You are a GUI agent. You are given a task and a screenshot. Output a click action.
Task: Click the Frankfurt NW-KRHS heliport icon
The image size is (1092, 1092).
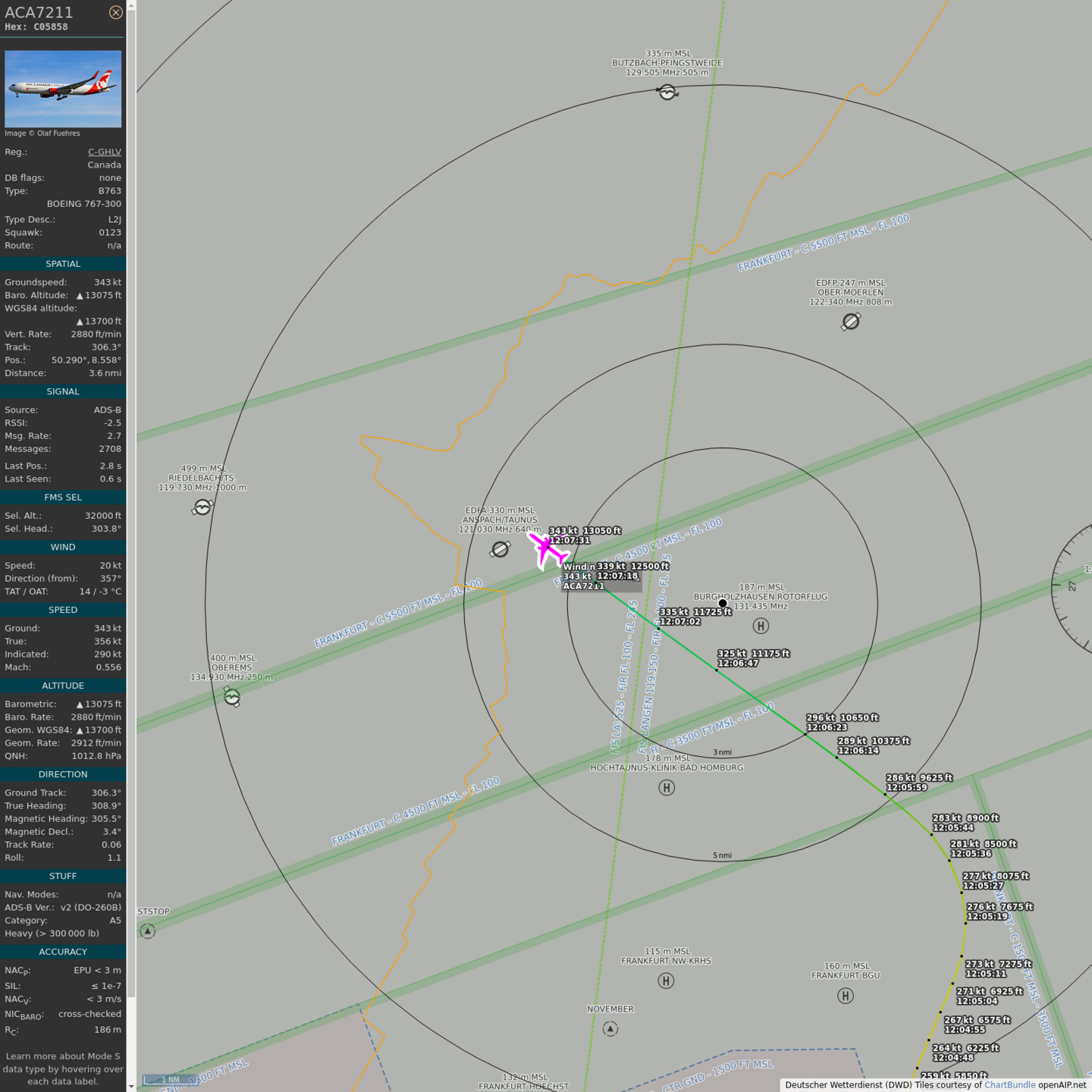(666, 981)
